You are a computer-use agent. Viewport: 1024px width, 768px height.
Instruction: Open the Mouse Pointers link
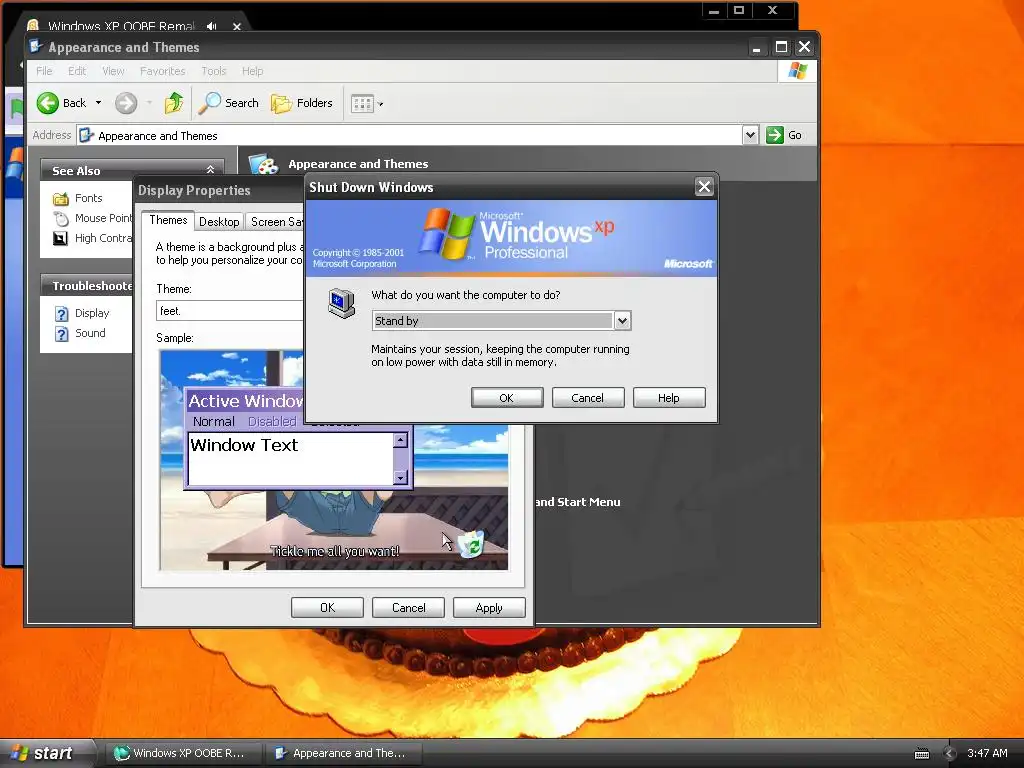103,218
